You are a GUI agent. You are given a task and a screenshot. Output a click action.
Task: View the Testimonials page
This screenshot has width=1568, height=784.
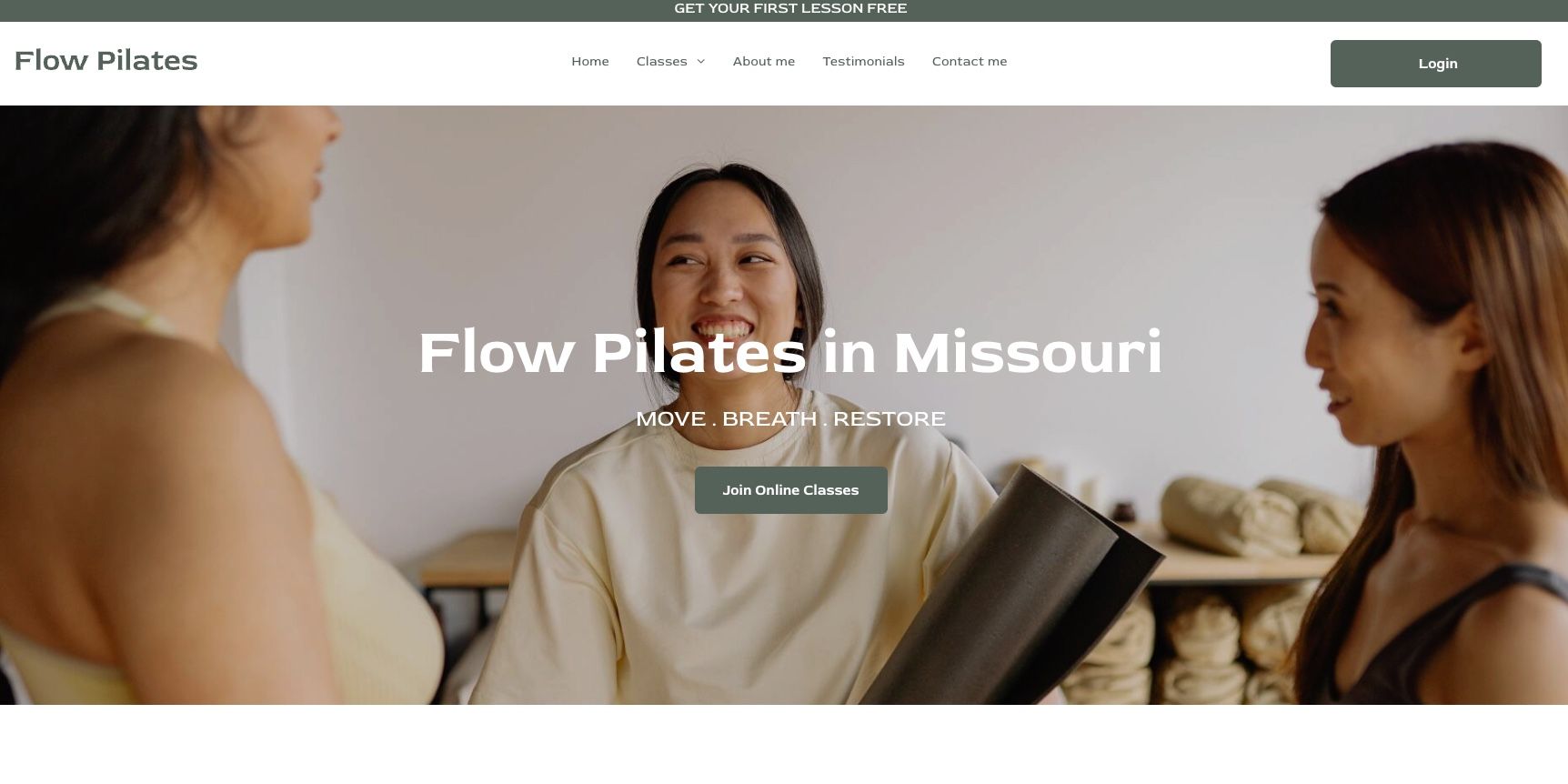(863, 62)
